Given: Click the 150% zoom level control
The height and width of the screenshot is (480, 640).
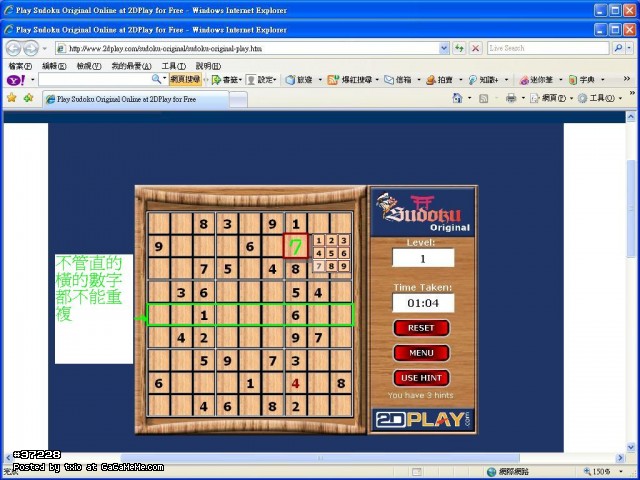Looking at the screenshot, I should coord(601,472).
